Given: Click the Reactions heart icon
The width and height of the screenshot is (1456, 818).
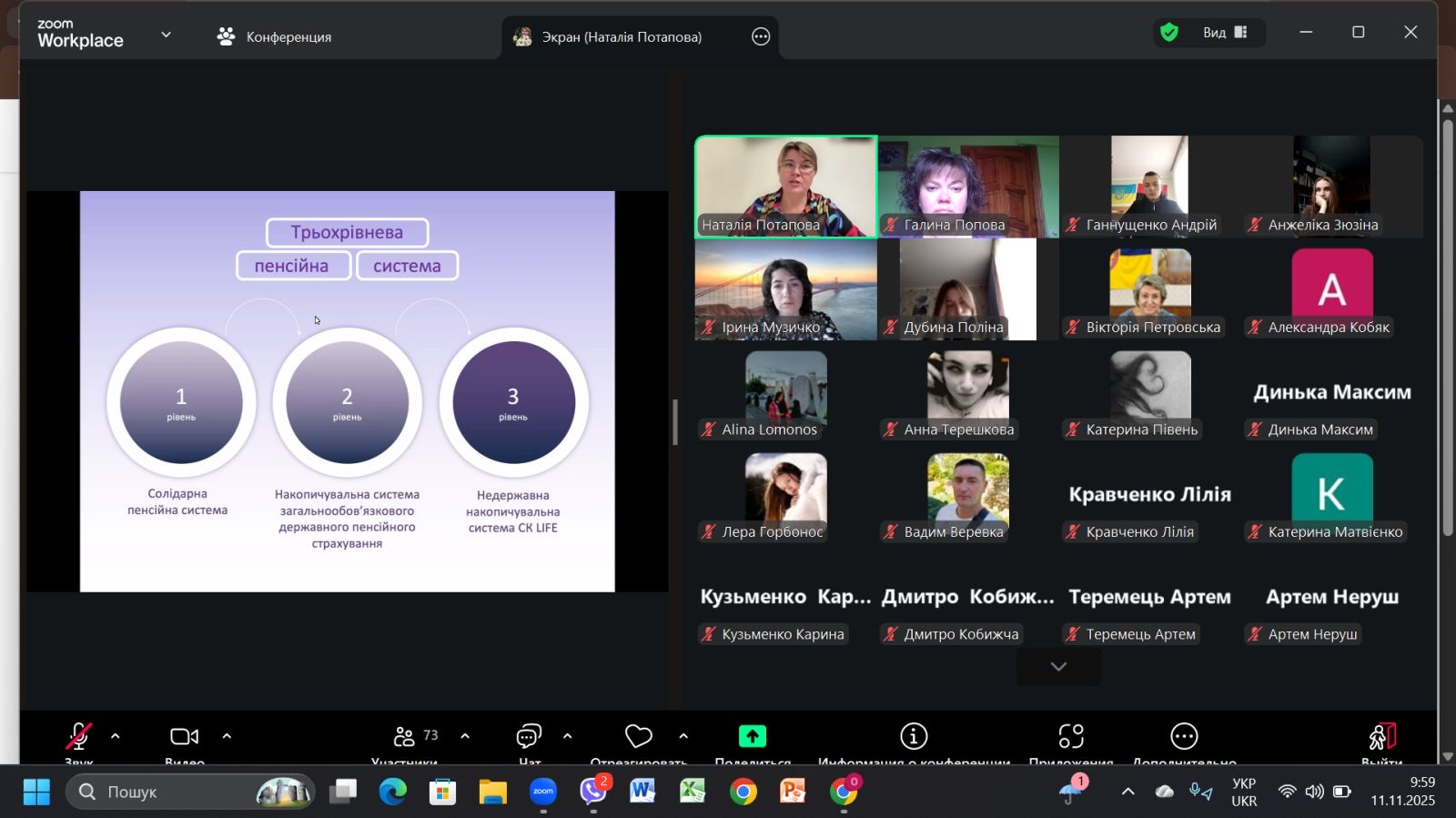Looking at the screenshot, I should coord(638,736).
